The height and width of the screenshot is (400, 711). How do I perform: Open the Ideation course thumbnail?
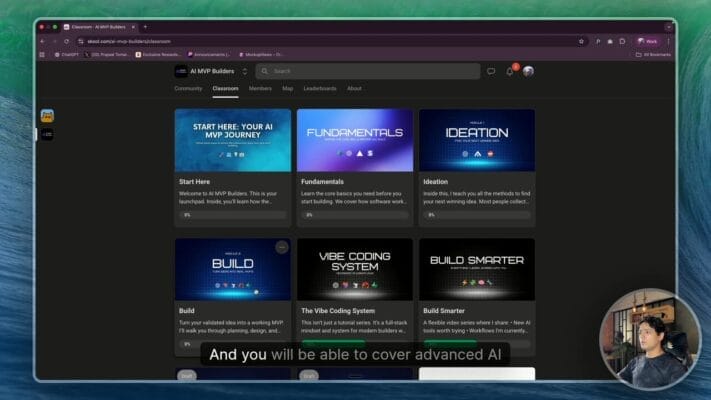[477, 140]
